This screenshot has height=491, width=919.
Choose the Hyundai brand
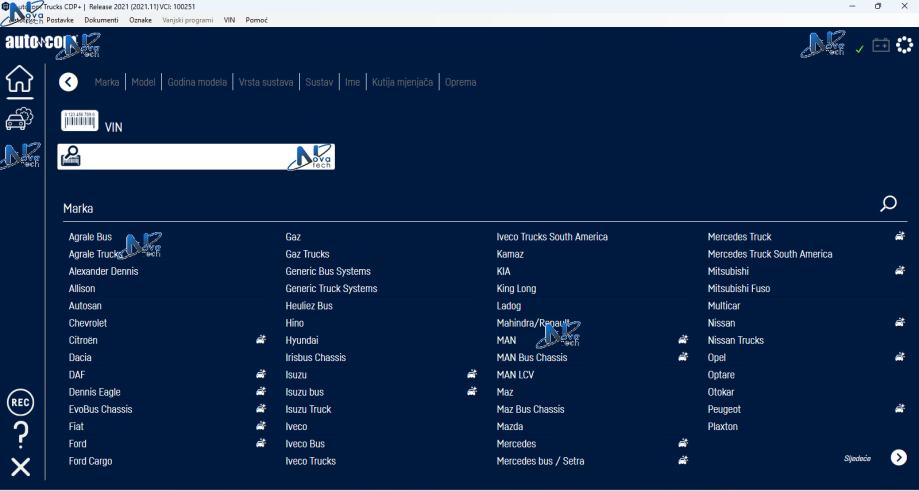click(302, 340)
